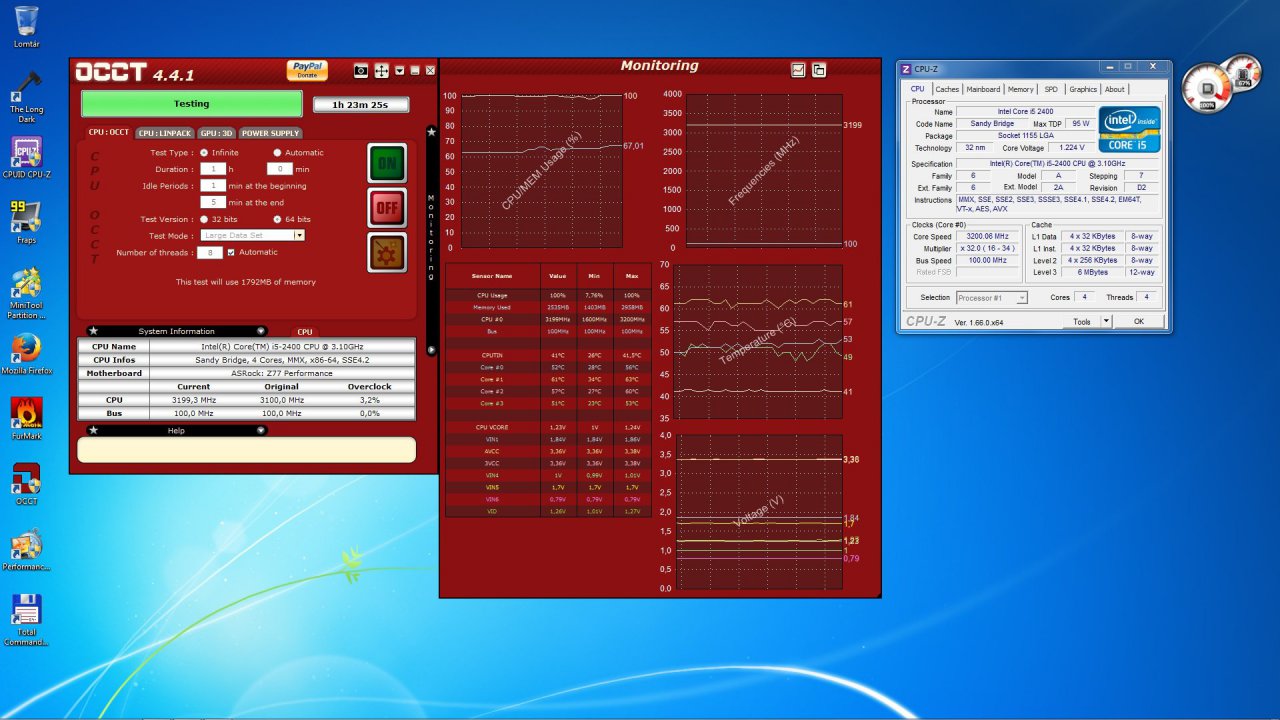Select the Infinite test type radio button

coord(204,153)
